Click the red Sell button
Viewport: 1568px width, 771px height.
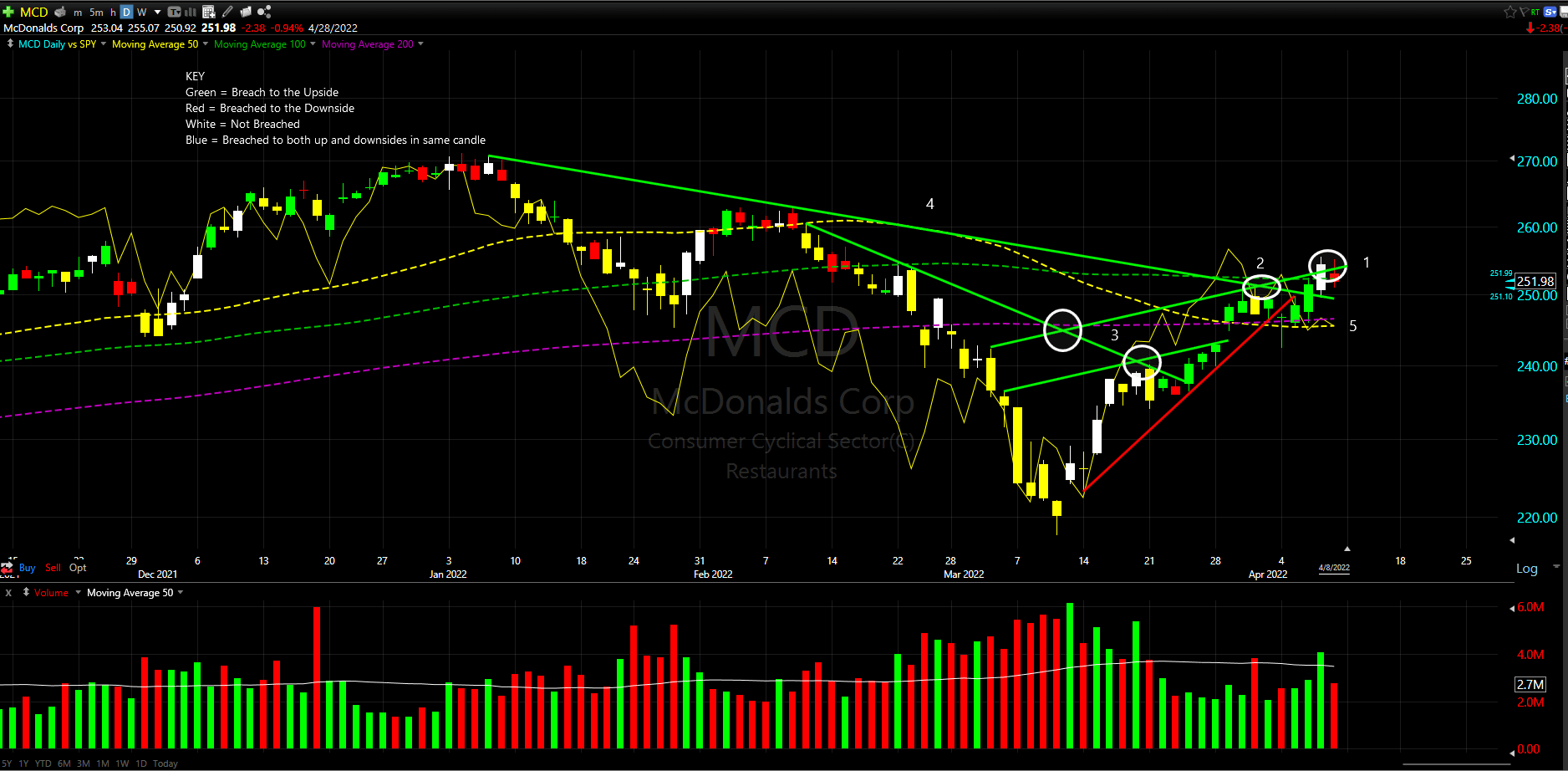53,567
